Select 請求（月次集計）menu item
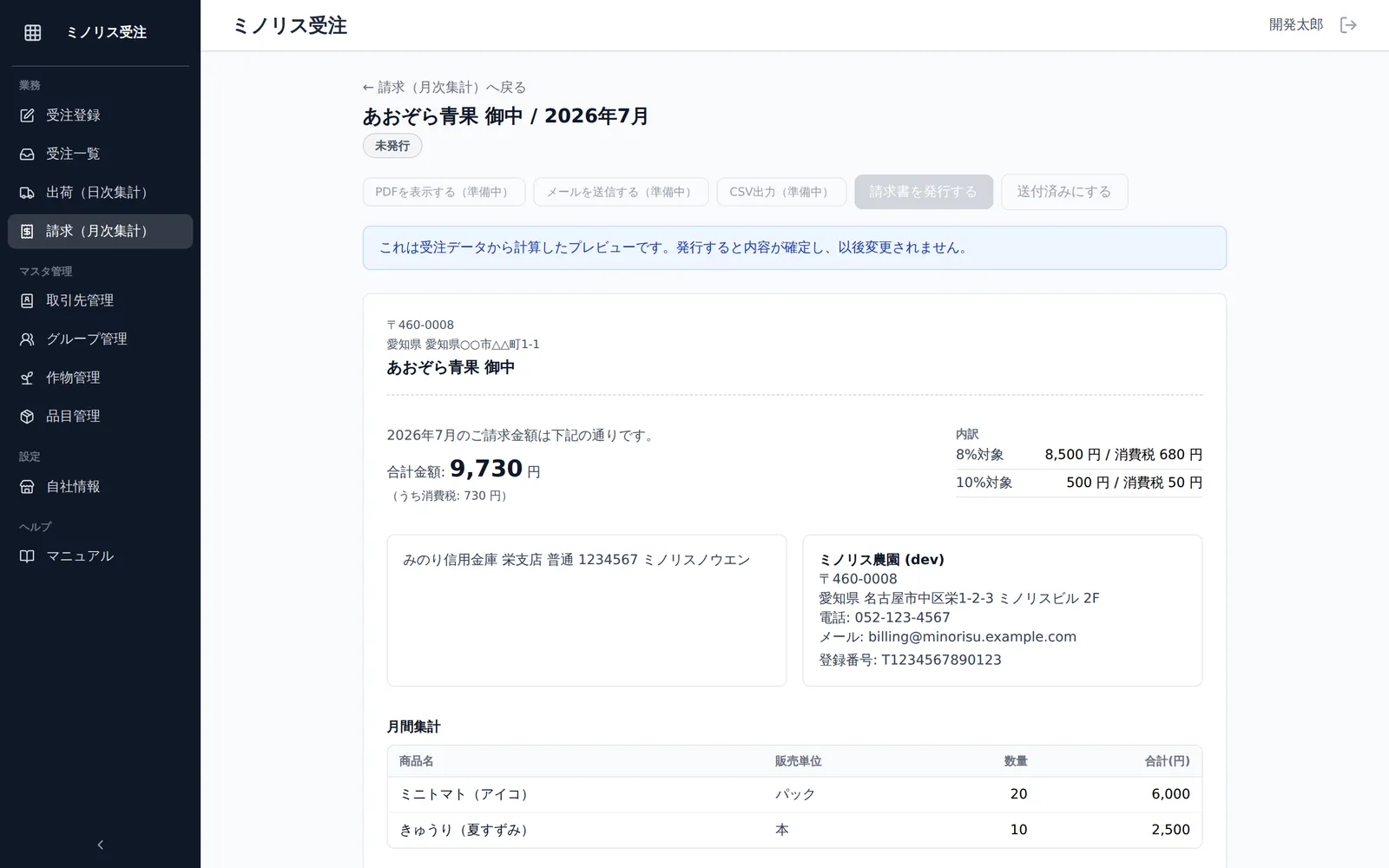Image resolution: width=1389 pixels, height=868 pixels. [x=100, y=231]
